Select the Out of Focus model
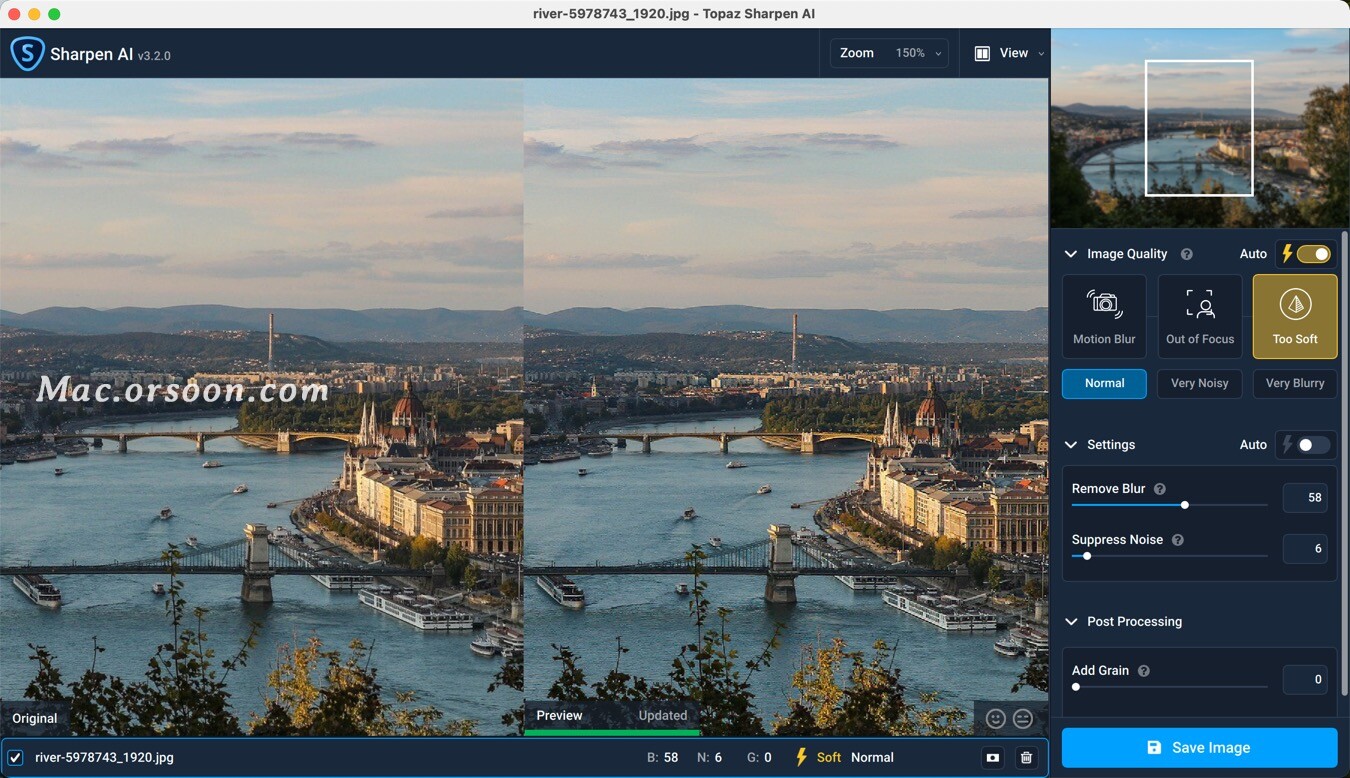 [1200, 316]
